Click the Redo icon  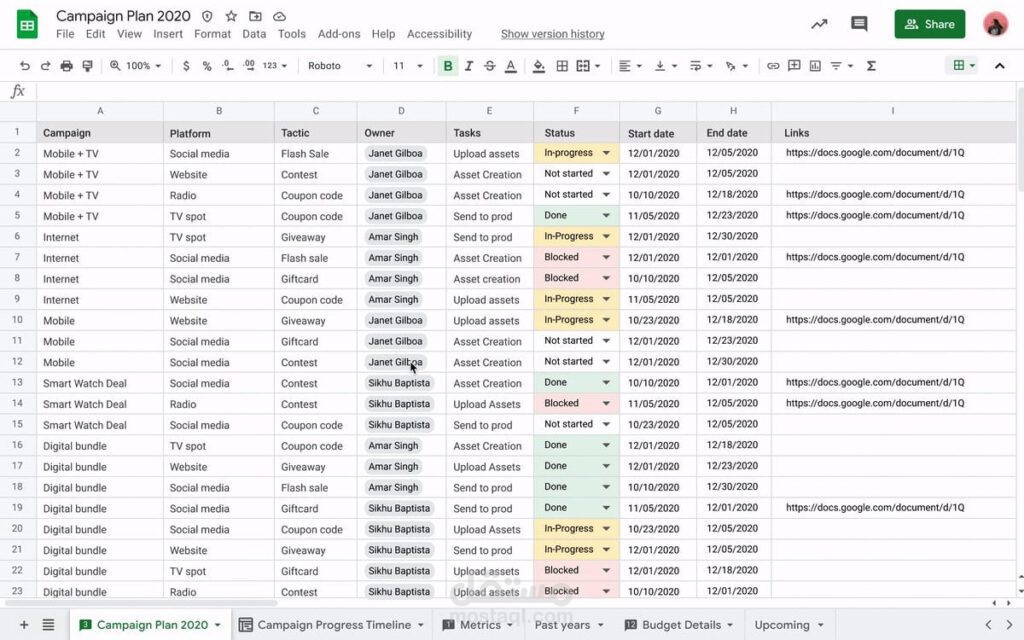click(45, 66)
